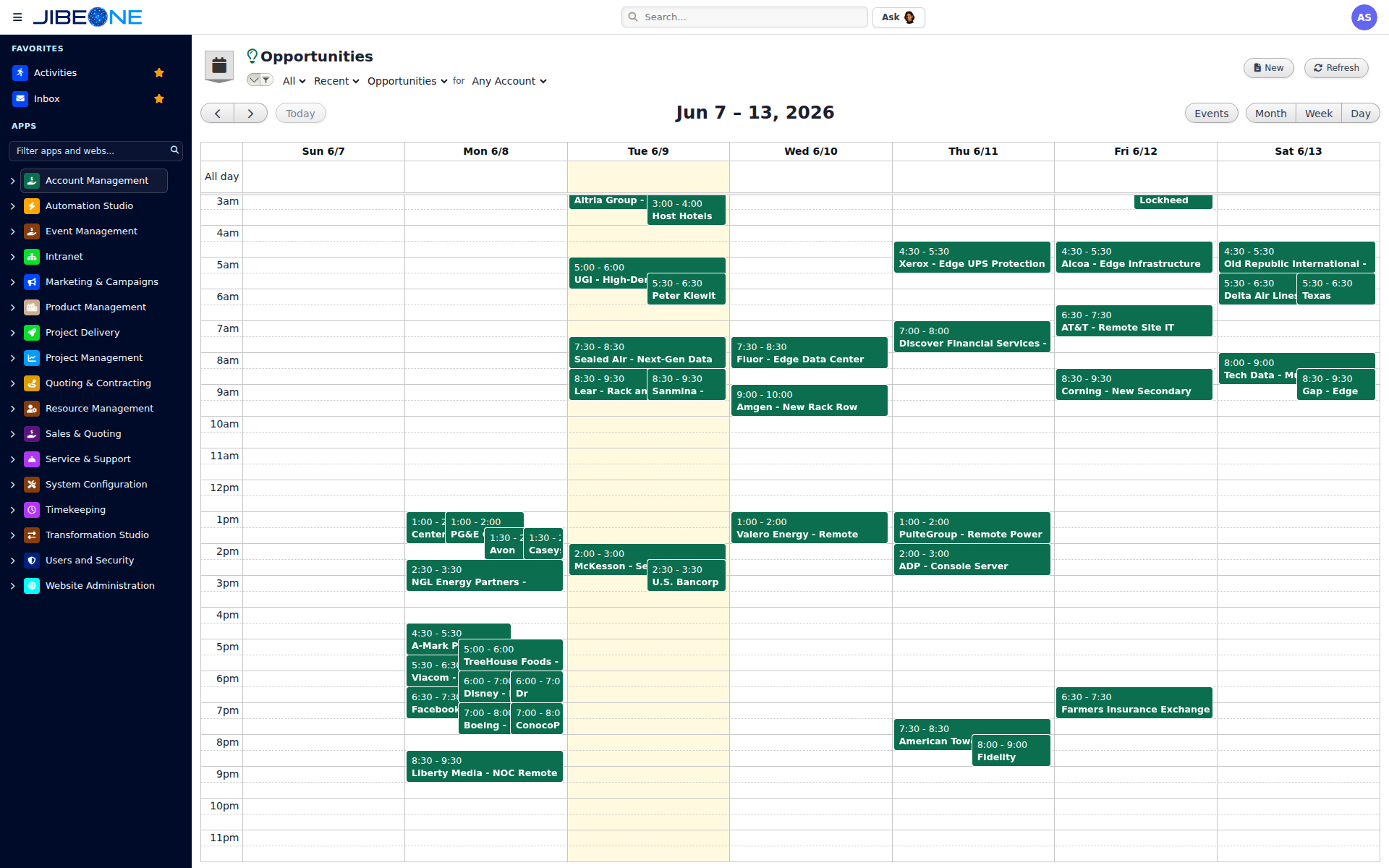This screenshot has width=1389, height=868.
Task: Click the Users and Security app icon
Action: (32, 561)
